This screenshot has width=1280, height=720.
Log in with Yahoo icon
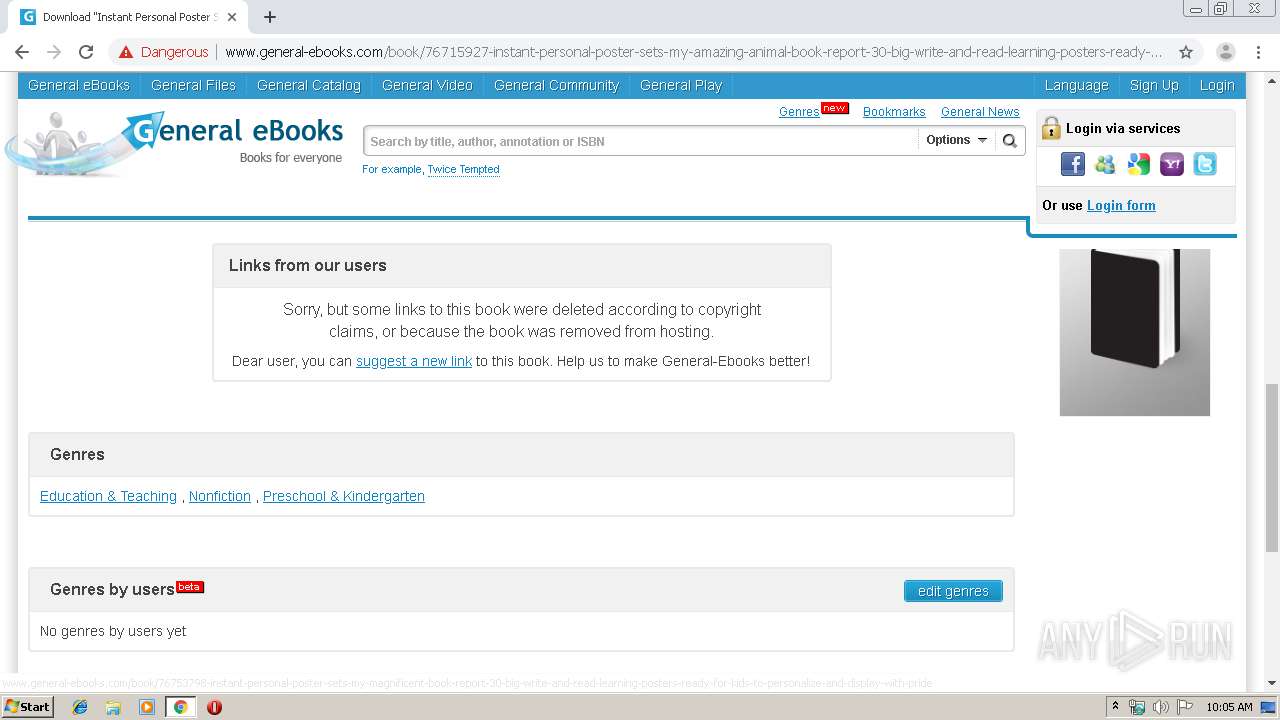1171,164
